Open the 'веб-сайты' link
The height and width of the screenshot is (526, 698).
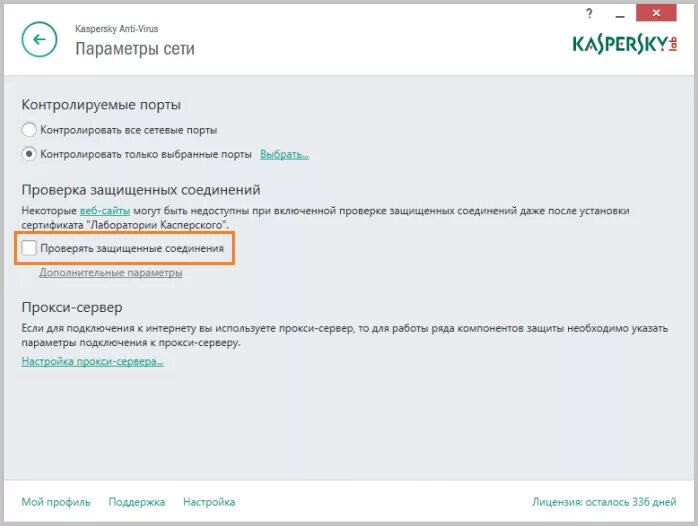click(105, 210)
